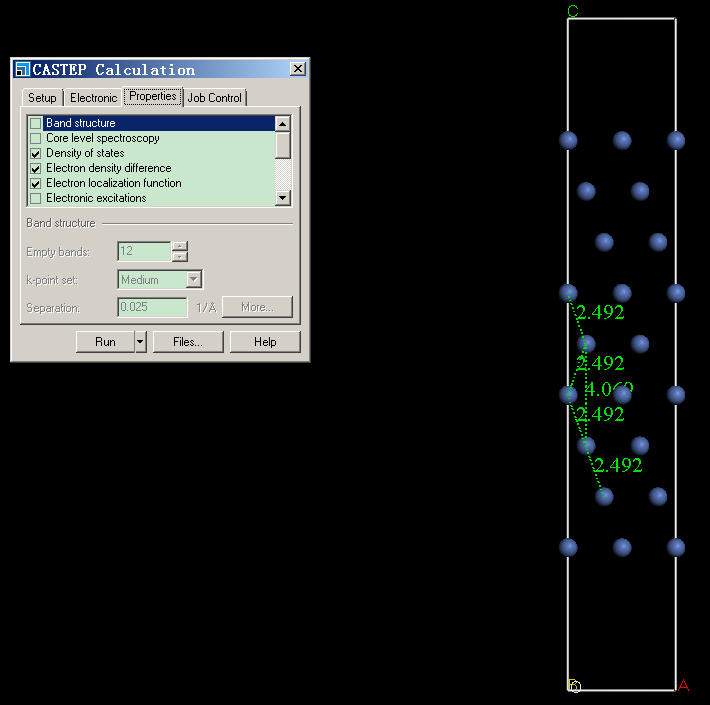Click the properties list scroll-down arrow
The image size is (710, 705).
pos(283,198)
